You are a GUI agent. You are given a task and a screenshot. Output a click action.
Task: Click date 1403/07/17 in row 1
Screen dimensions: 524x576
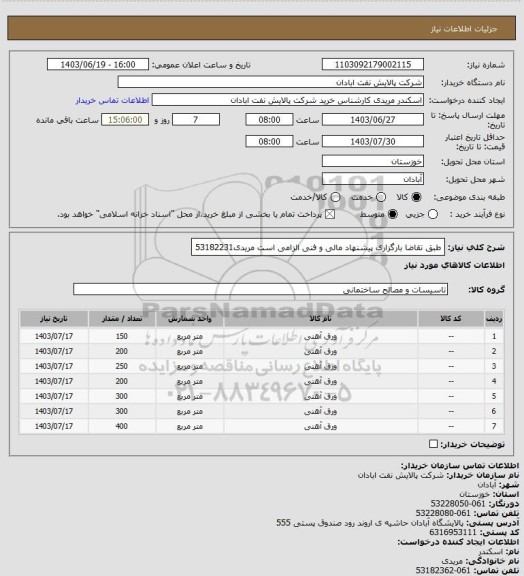click(54, 336)
